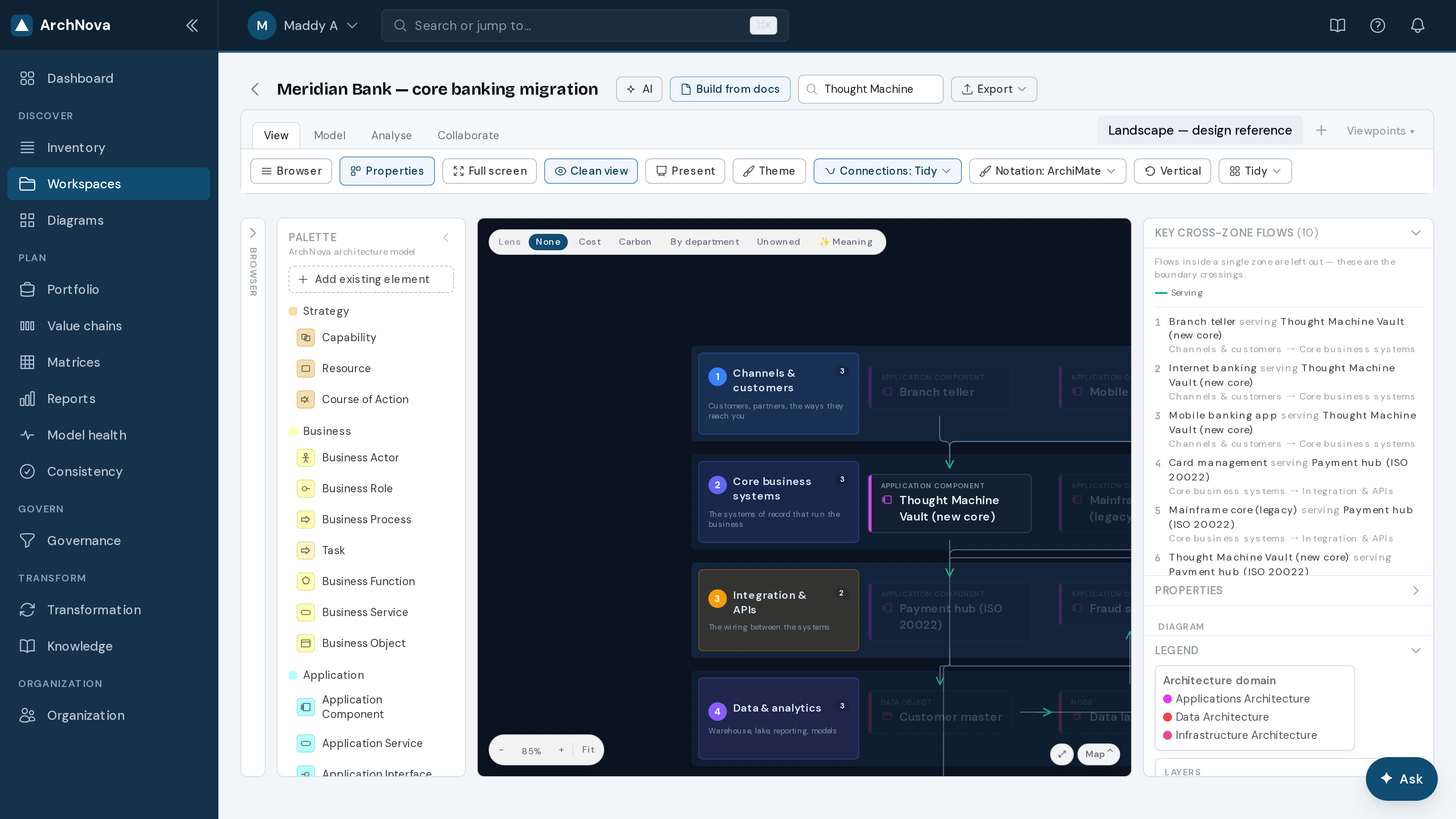Click the ArchNova logo icon
The height and width of the screenshot is (819, 1456).
[x=22, y=25]
